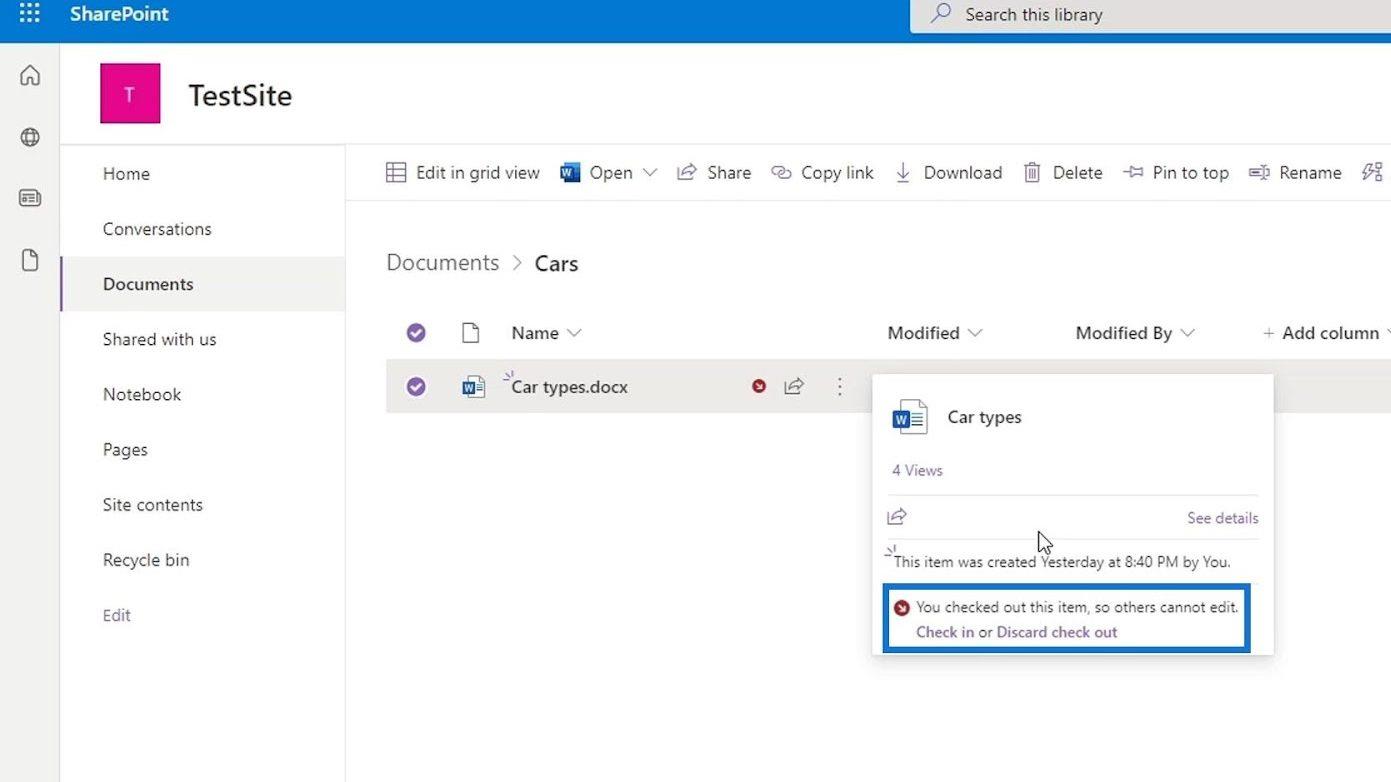Open Conversations in site navigation
Screen dimensions: 1391x782
pos(157,229)
